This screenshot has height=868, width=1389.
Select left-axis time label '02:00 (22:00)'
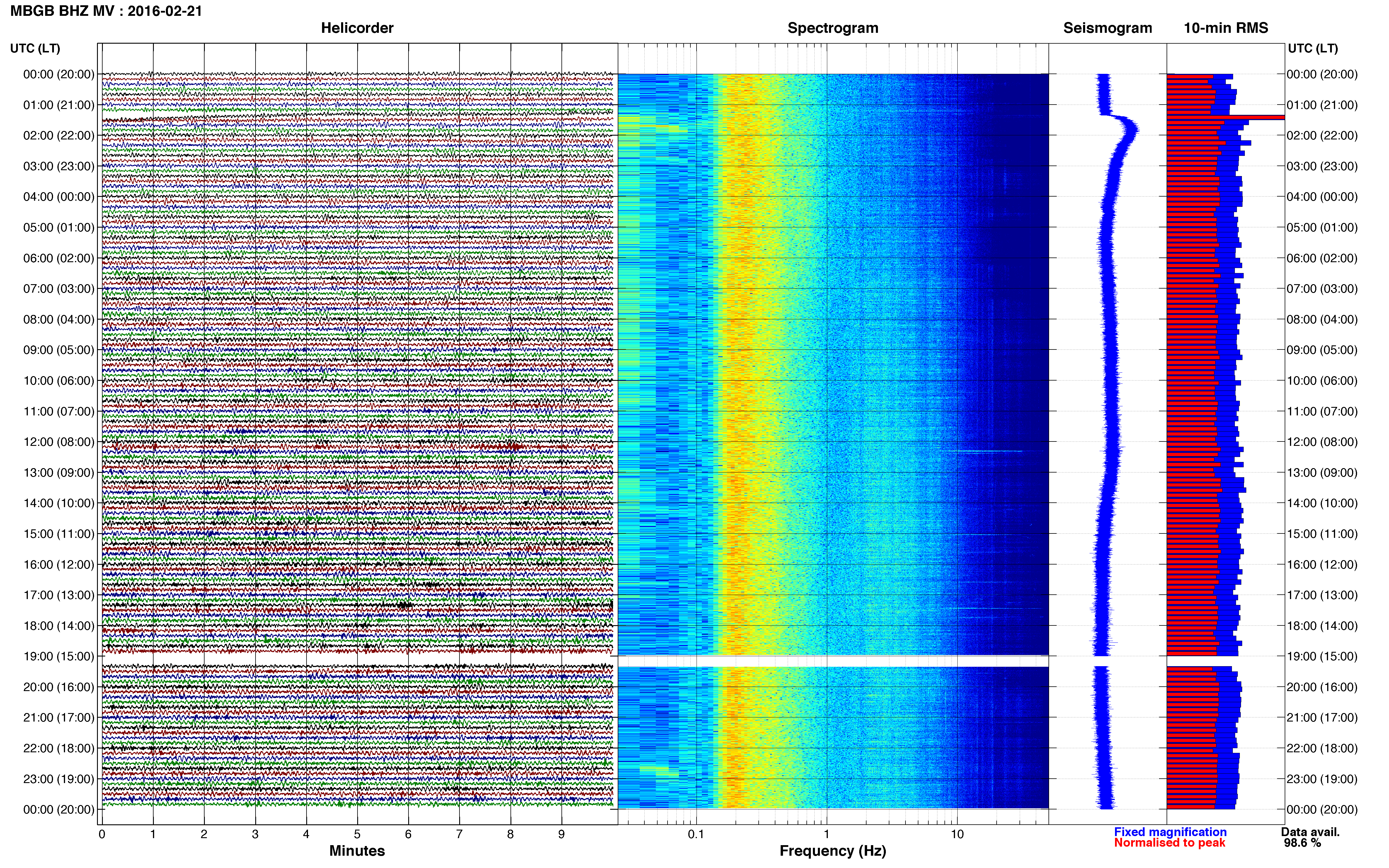pyautogui.click(x=59, y=135)
